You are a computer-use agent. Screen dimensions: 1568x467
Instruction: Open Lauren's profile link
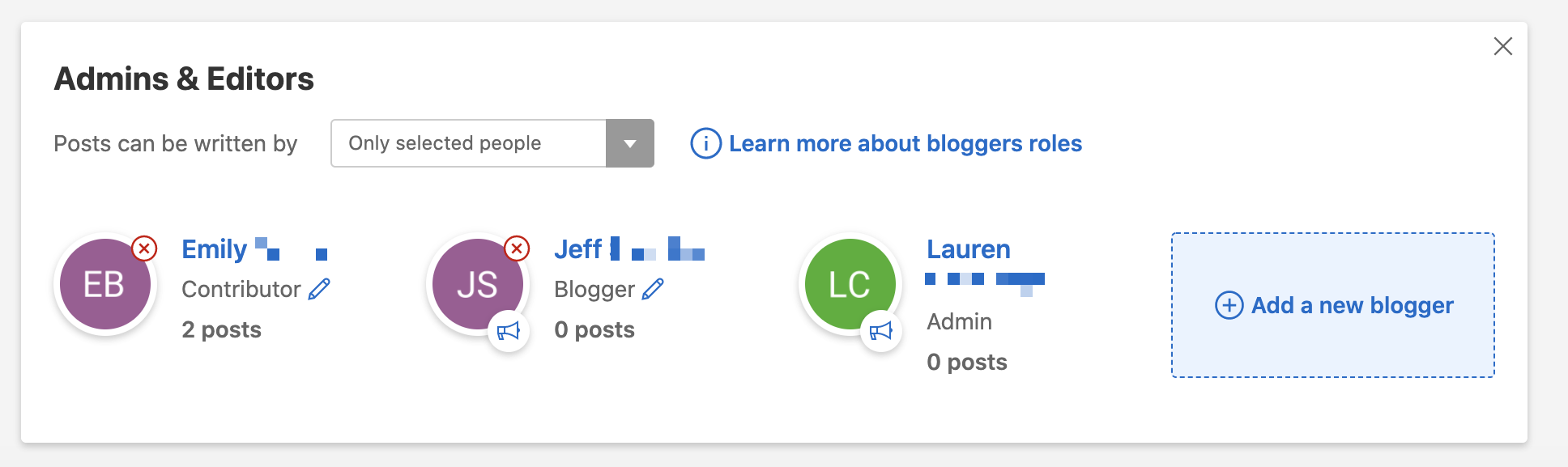[x=968, y=249]
